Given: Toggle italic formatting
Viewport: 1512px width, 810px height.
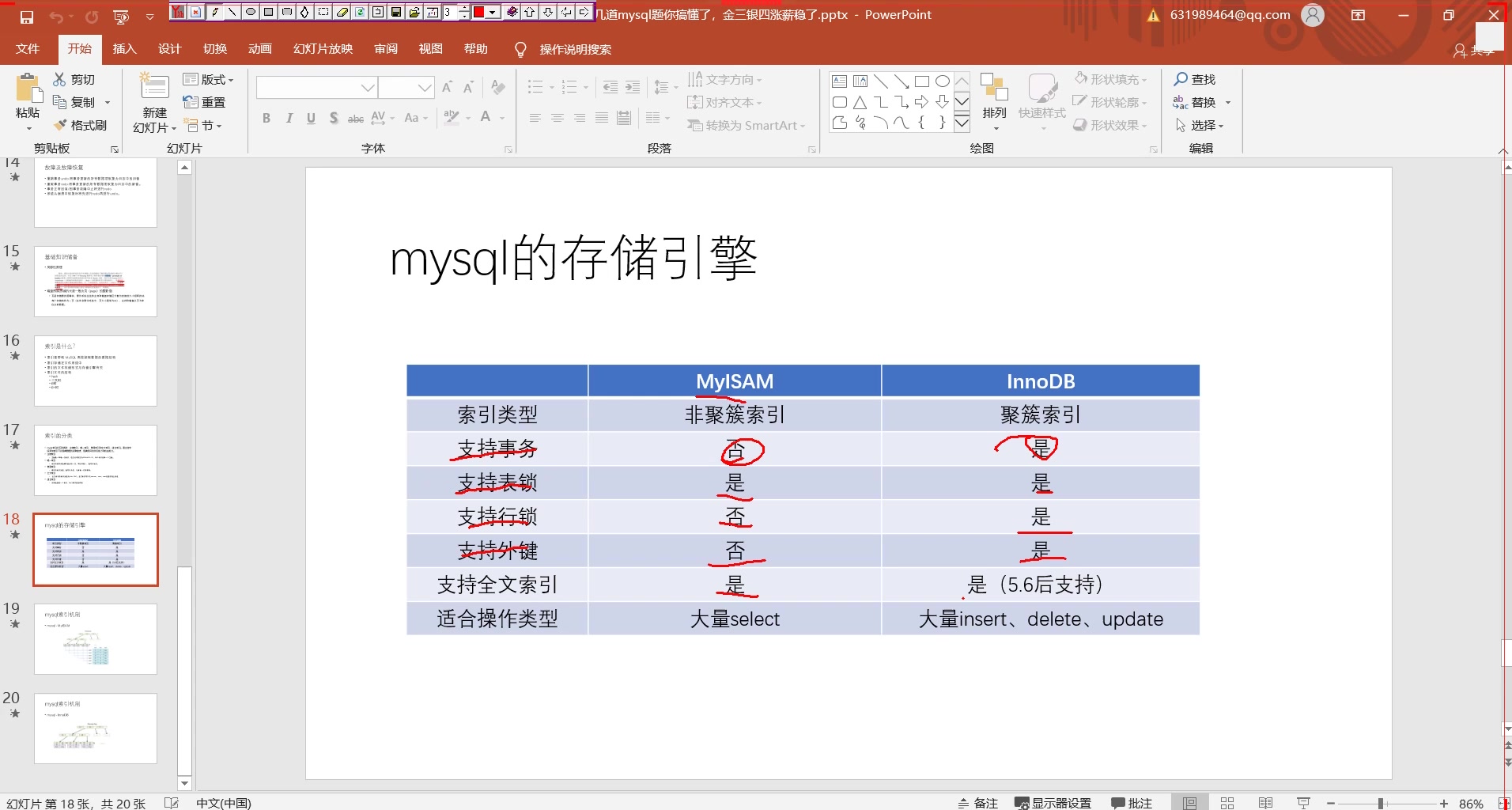Looking at the screenshot, I should click(289, 118).
